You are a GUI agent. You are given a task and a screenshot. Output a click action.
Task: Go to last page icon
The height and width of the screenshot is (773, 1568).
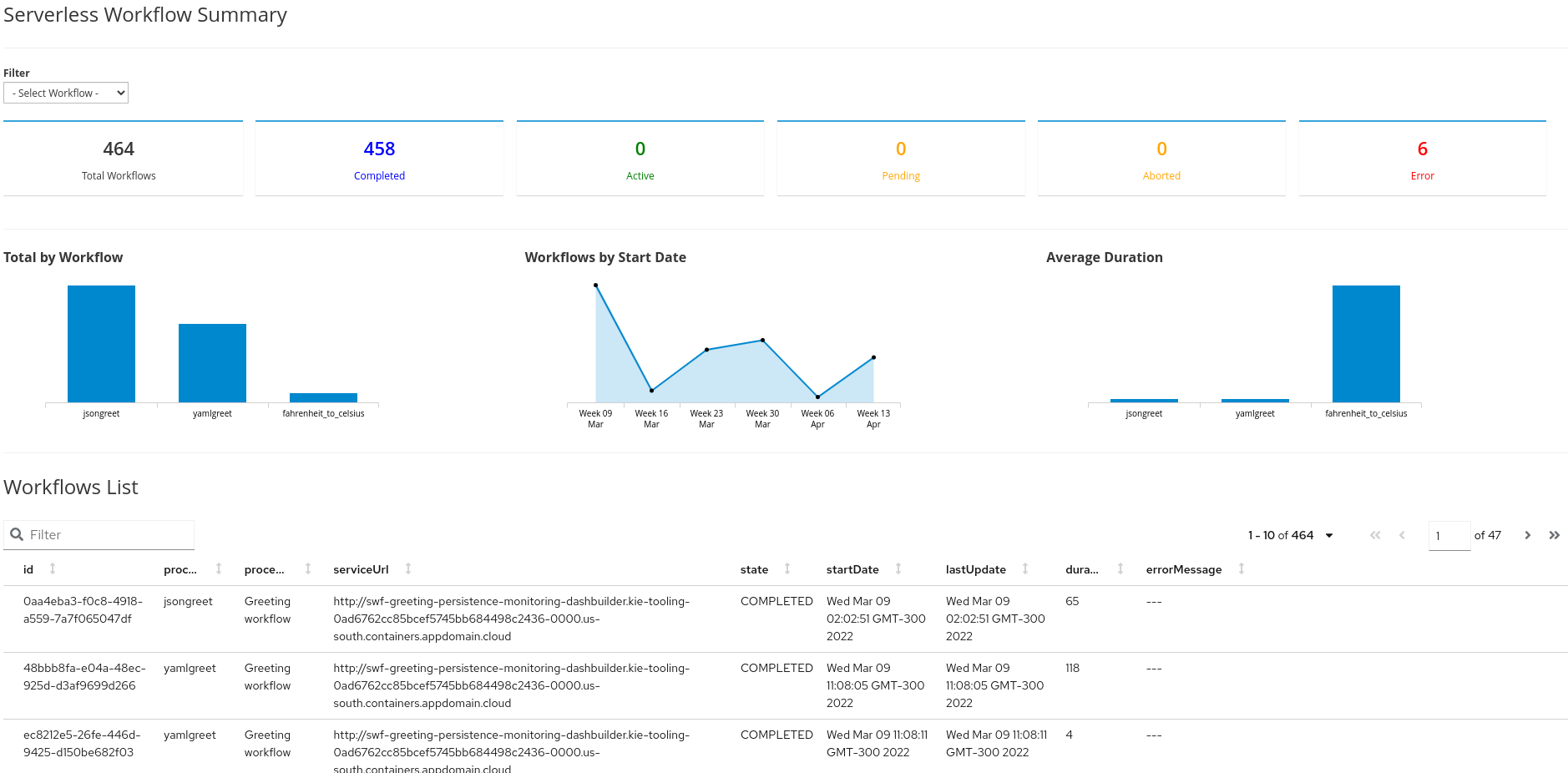[x=1554, y=535]
